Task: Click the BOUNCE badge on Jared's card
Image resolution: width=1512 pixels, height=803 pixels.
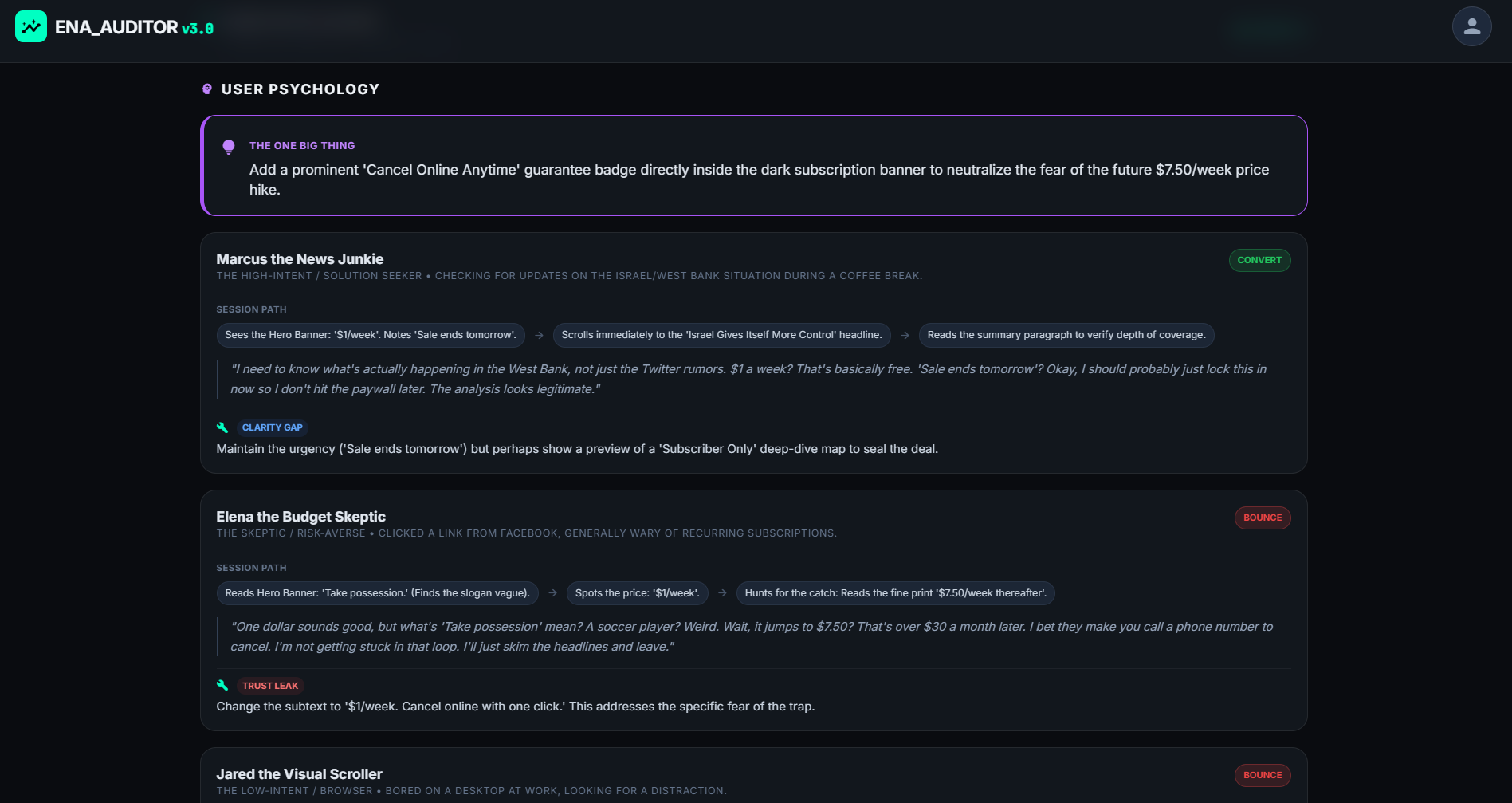Action: (x=1263, y=775)
